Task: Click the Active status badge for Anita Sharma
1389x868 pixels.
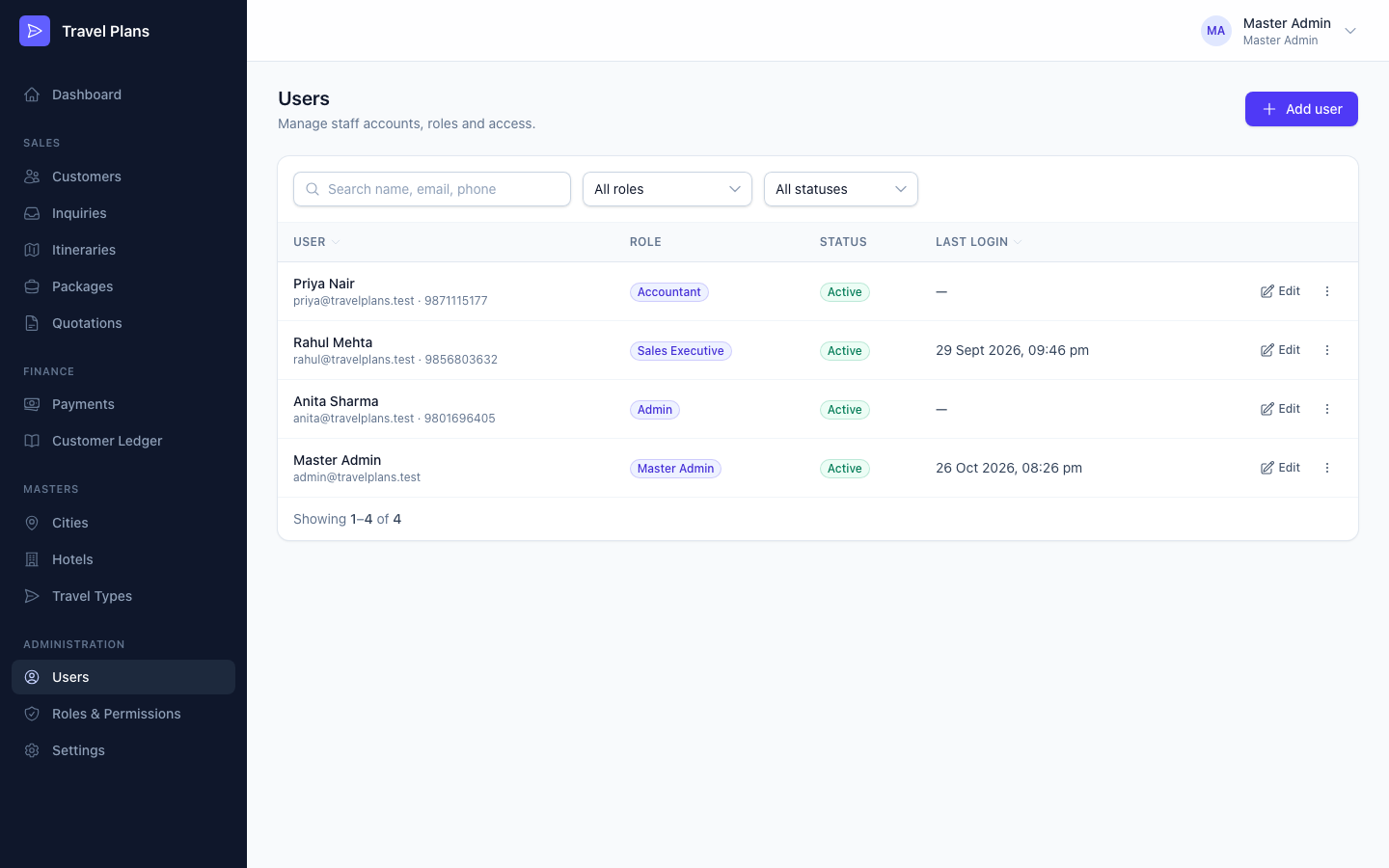Action: (x=845, y=410)
